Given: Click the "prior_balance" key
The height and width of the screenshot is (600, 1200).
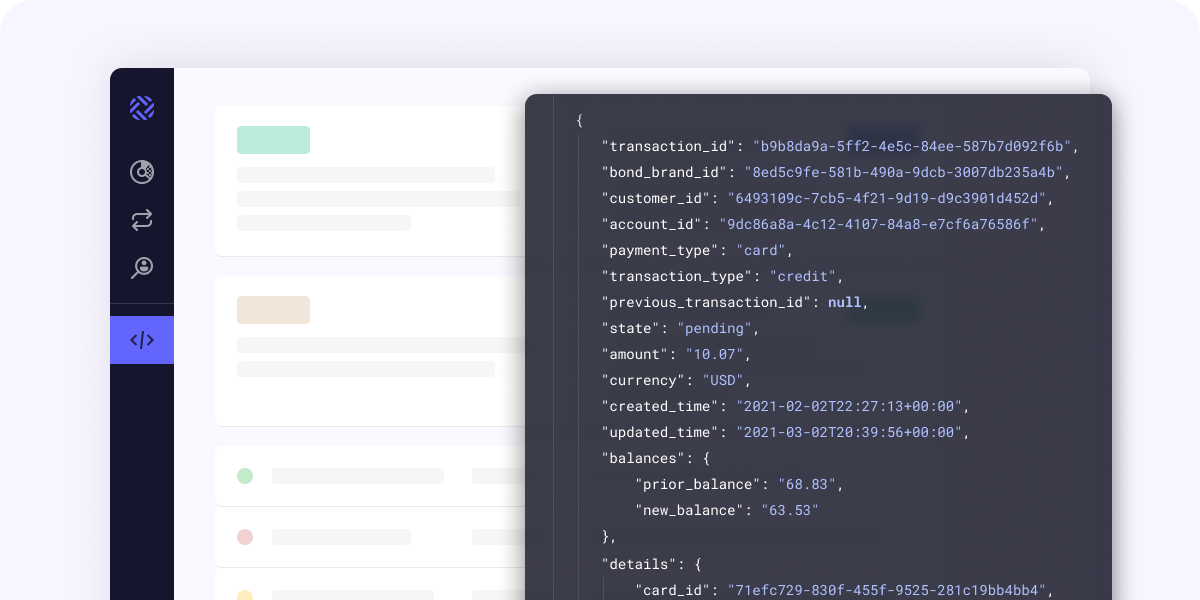Looking at the screenshot, I should (x=698, y=484).
